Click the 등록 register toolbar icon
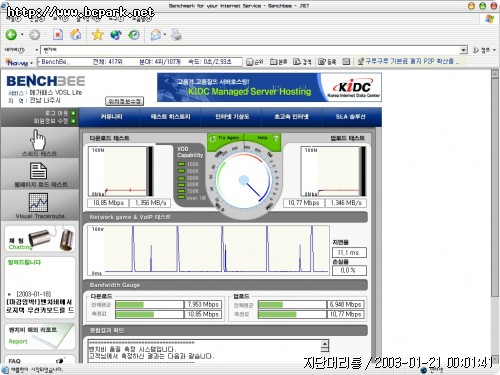500x375 pixels. pos(327,62)
